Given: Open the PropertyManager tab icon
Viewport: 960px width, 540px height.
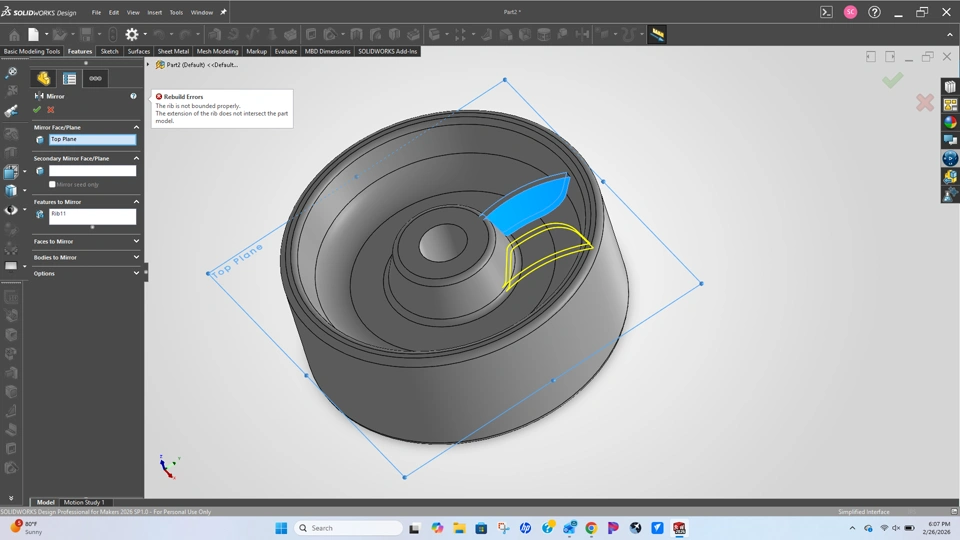Looking at the screenshot, I should coord(69,78).
